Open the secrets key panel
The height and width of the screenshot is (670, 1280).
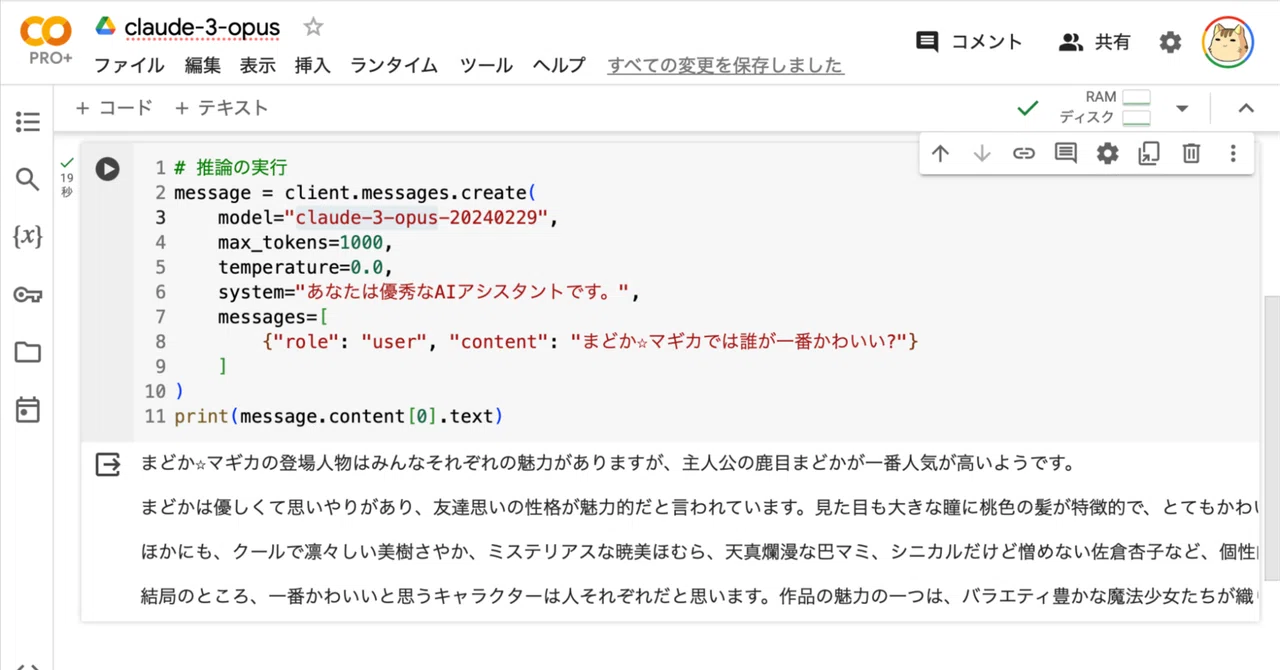point(28,295)
